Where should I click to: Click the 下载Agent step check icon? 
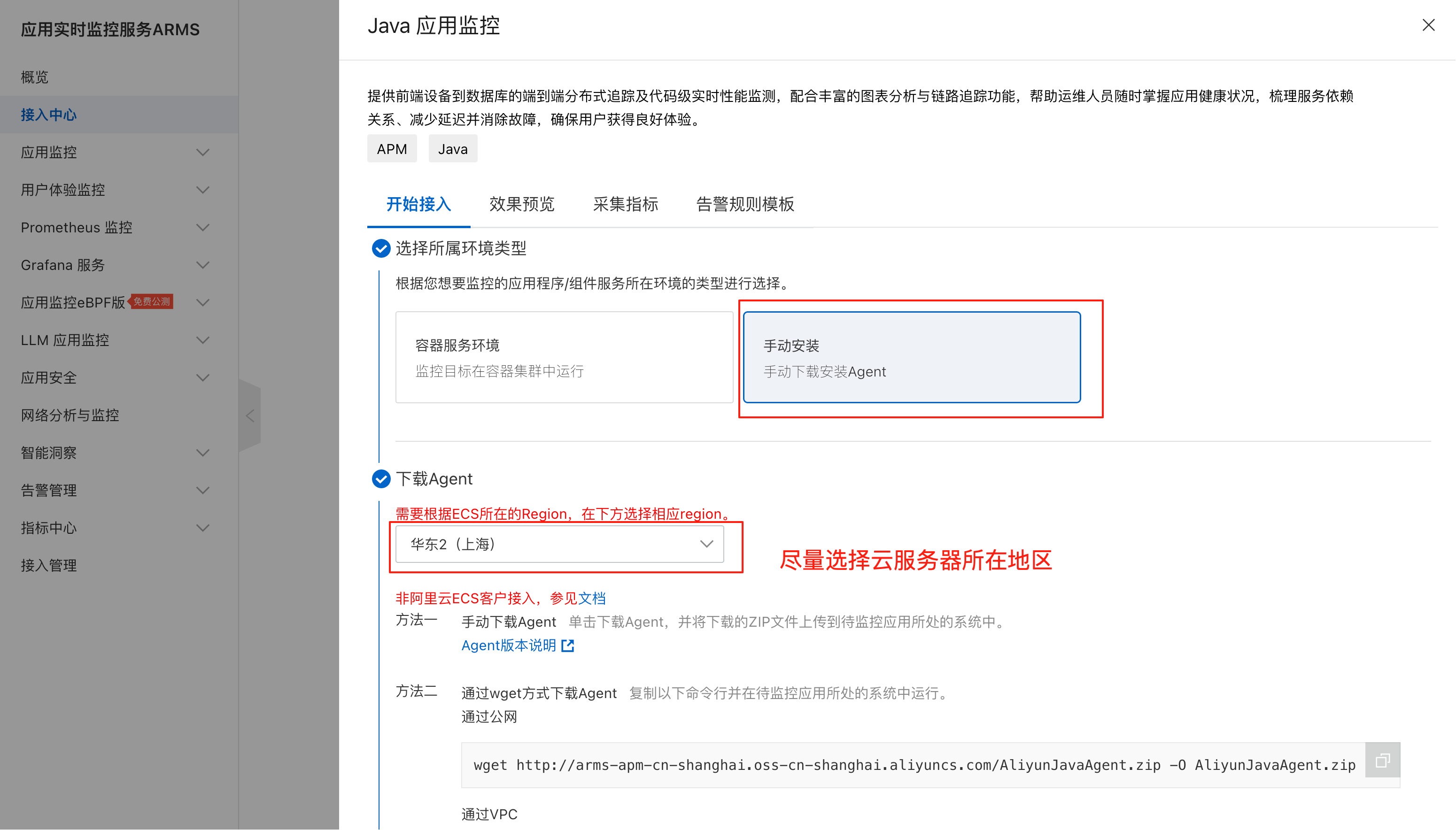(381, 479)
